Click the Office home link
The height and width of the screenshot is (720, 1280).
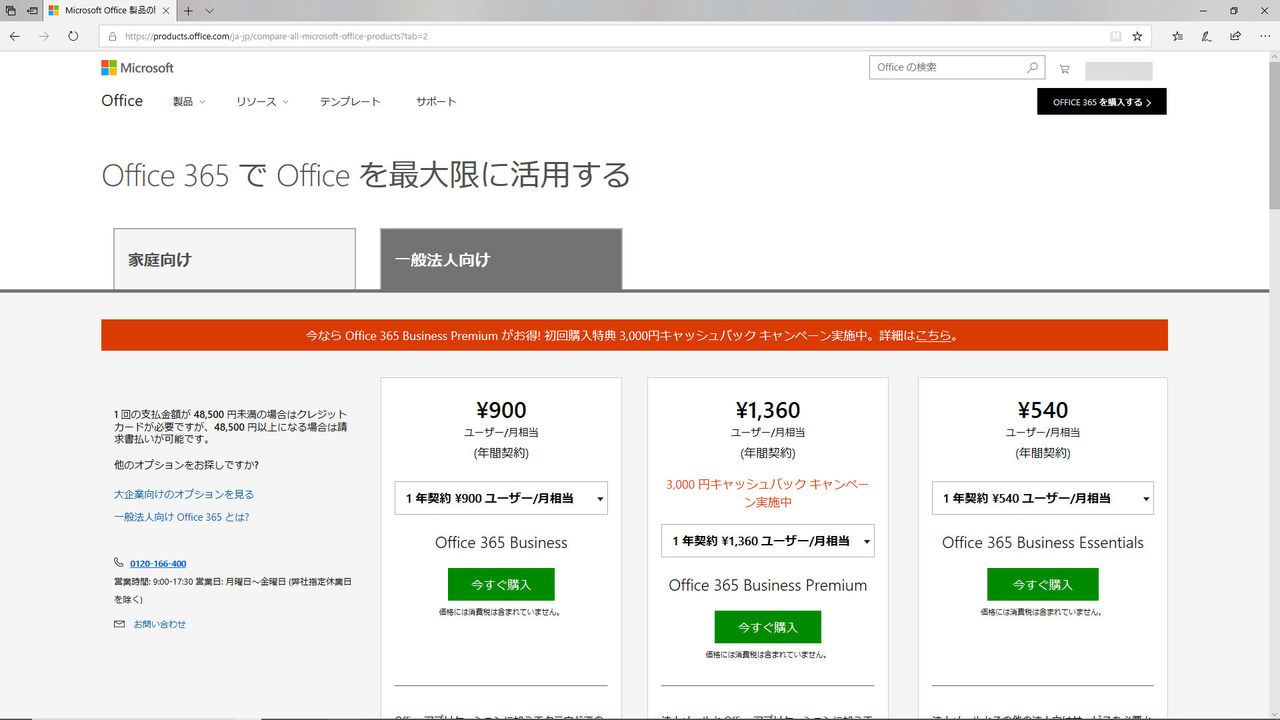tap(122, 101)
